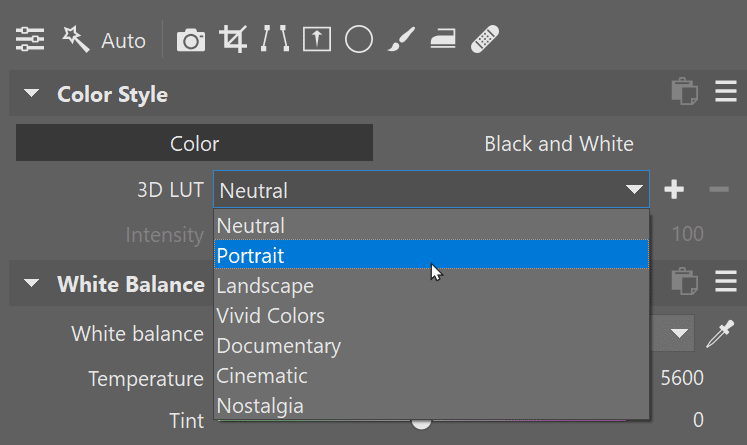747x445 pixels.
Task: Open the White balance preset dropdown arrow
Action: click(x=679, y=333)
